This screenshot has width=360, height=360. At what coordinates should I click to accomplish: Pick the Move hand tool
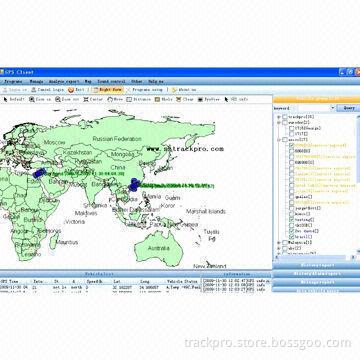(x=110, y=99)
